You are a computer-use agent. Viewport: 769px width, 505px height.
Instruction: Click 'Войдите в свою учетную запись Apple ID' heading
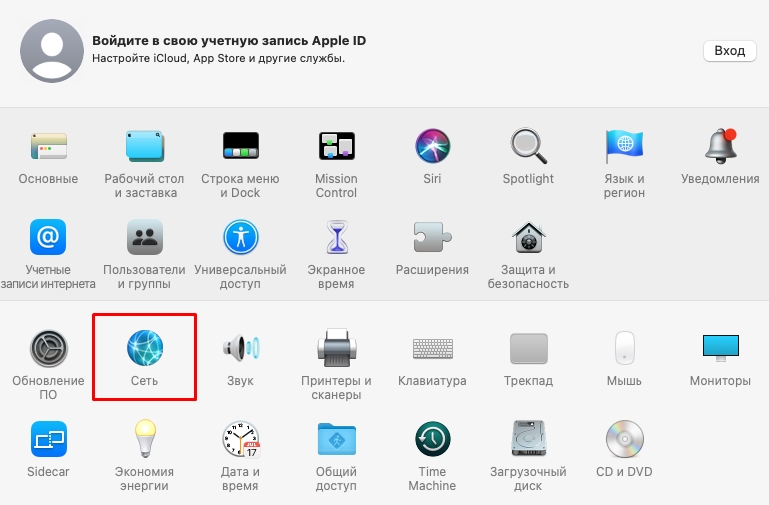(x=229, y=41)
